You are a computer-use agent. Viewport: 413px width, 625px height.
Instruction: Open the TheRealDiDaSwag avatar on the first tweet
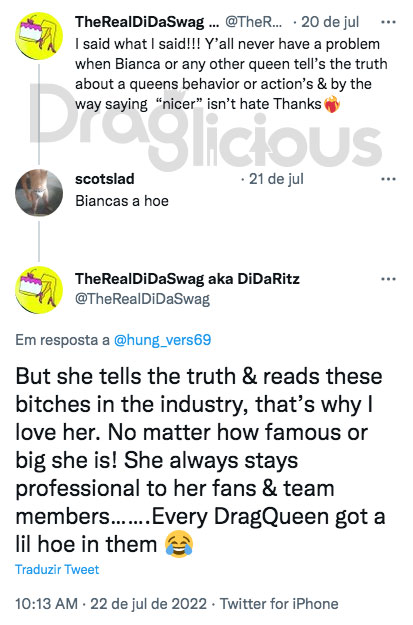[39, 36]
